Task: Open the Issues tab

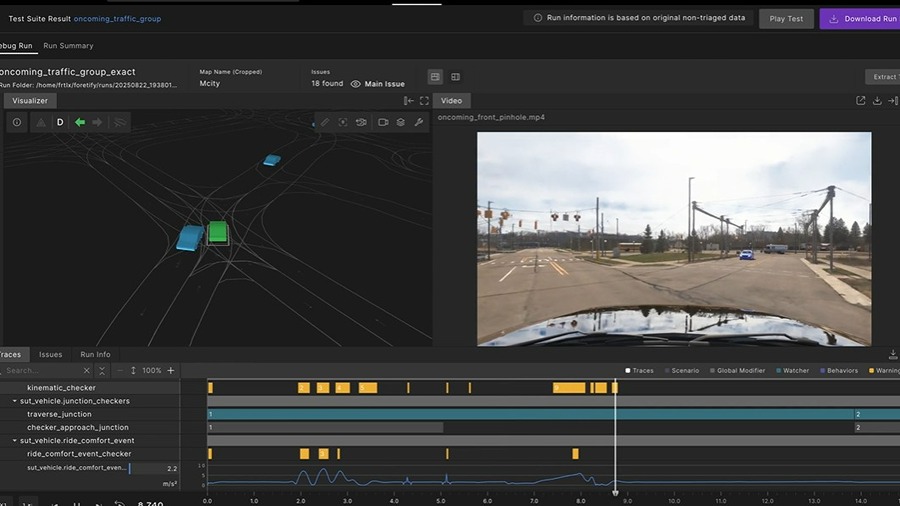Action: click(x=50, y=354)
